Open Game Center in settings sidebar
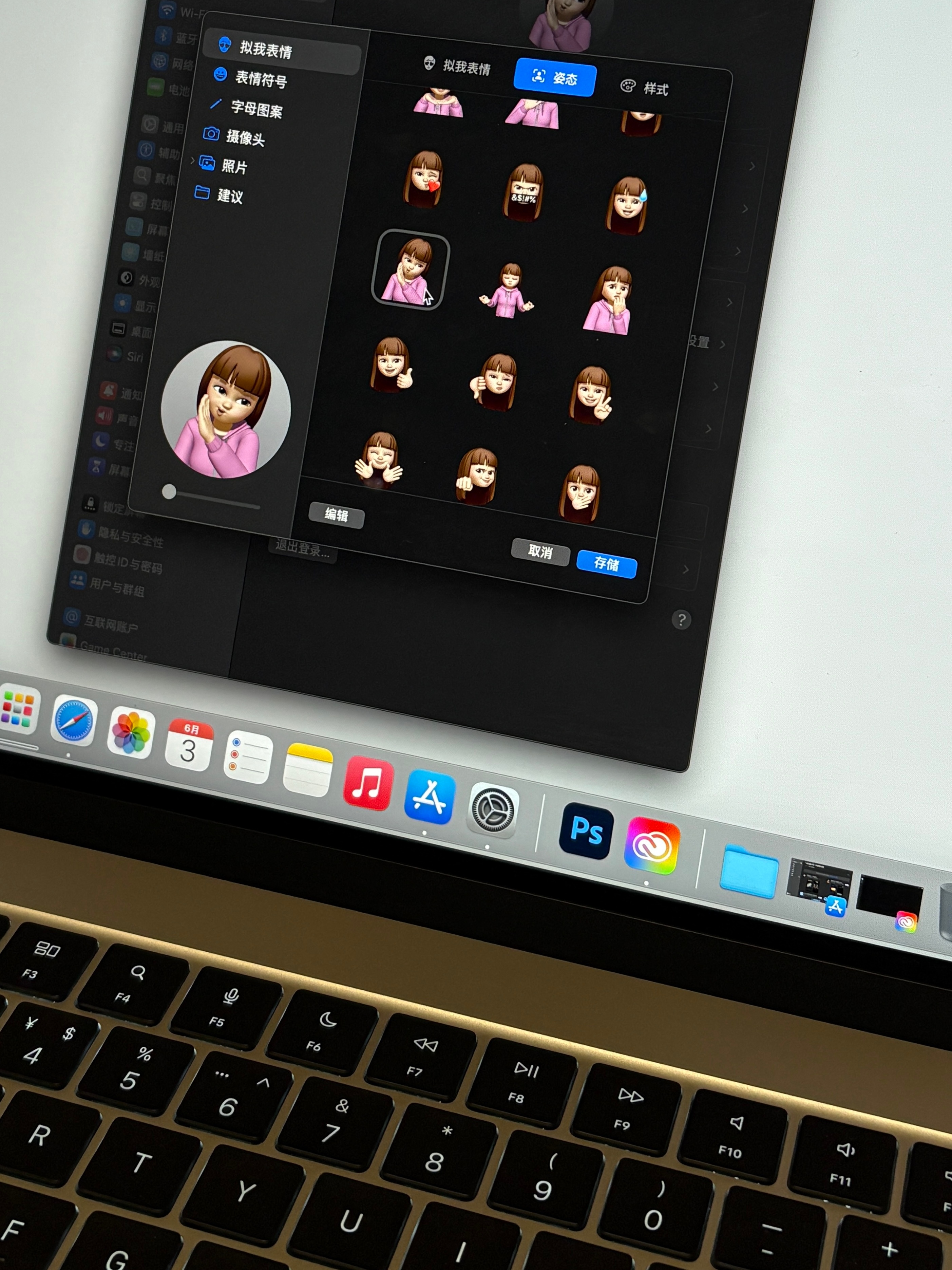 (103, 647)
